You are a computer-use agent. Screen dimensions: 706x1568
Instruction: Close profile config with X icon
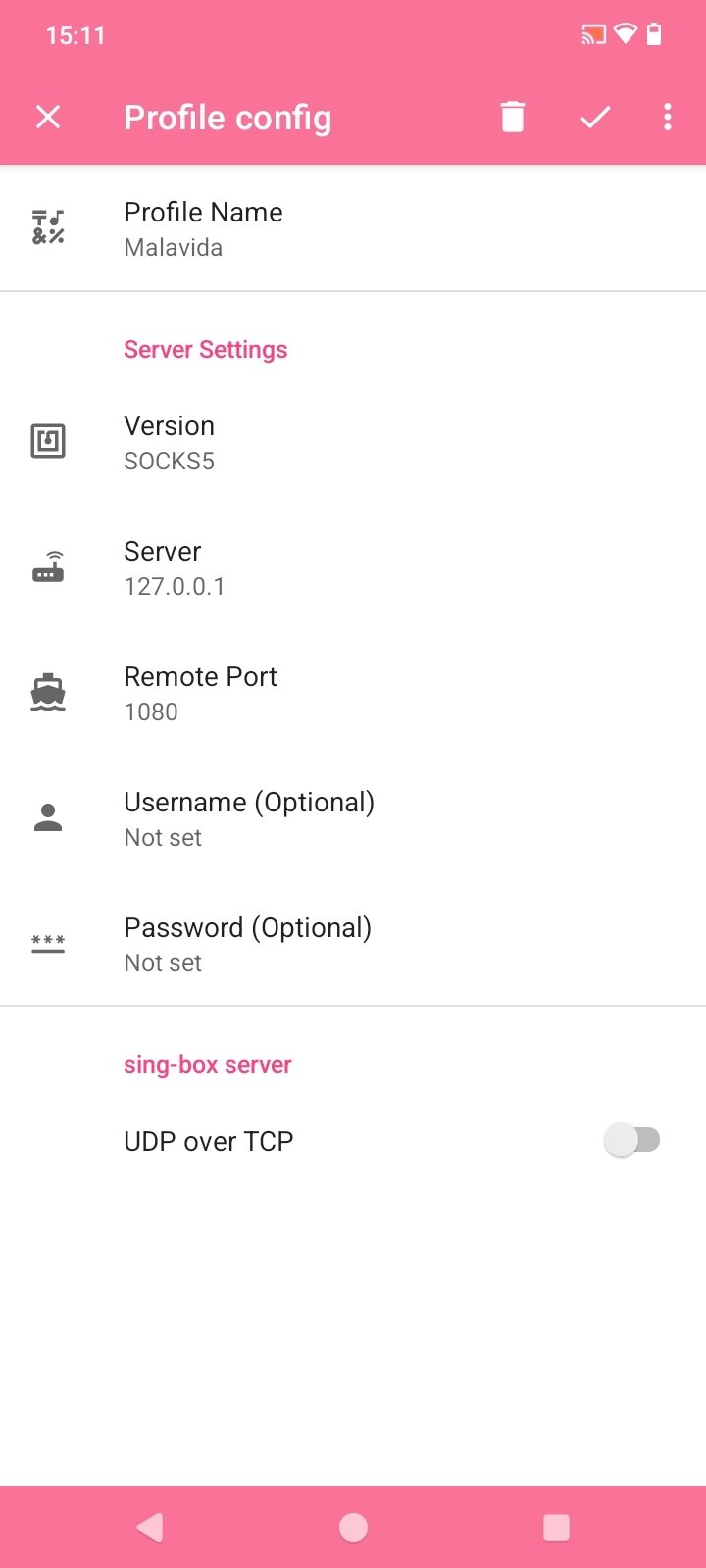pyautogui.click(x=48, y=118)
